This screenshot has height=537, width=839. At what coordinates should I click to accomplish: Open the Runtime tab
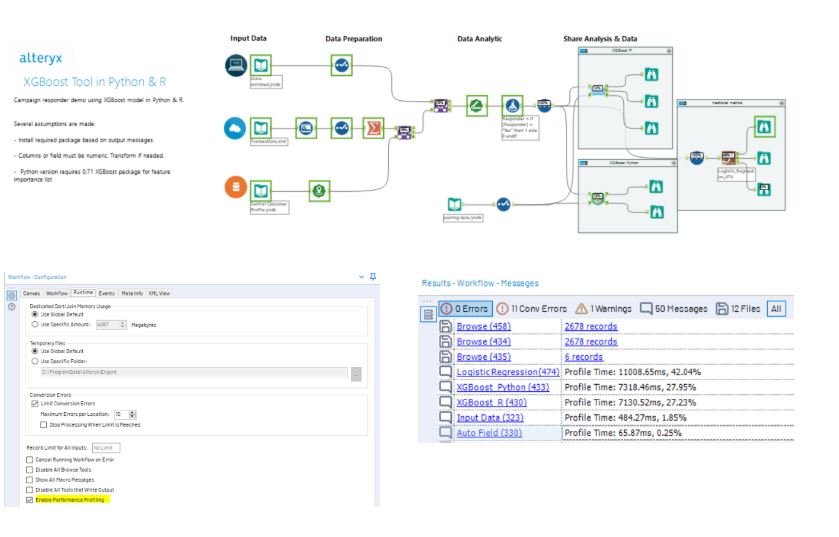tap(83, 293)
